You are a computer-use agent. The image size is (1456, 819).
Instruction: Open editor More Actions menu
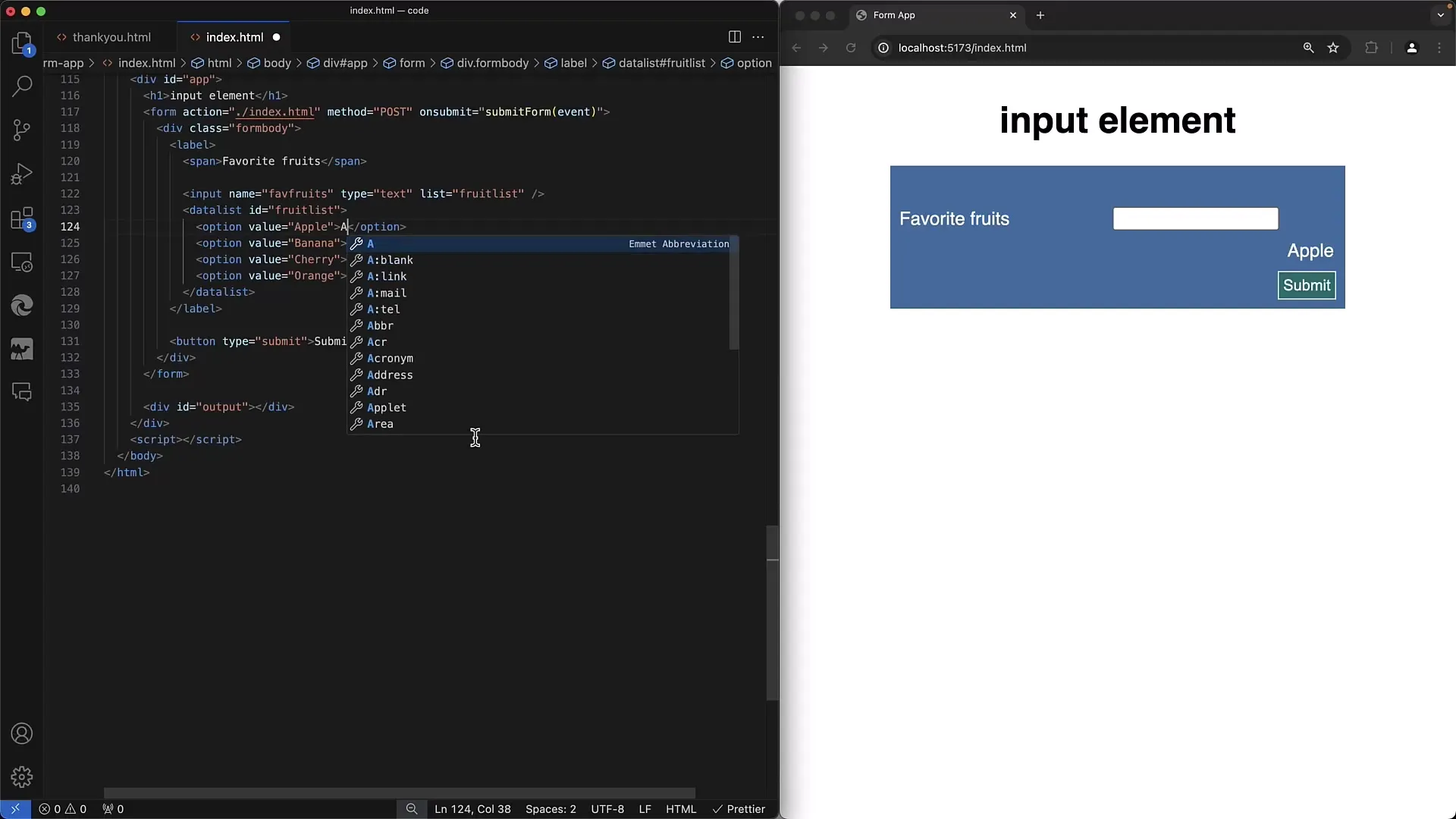pos(758,37)
